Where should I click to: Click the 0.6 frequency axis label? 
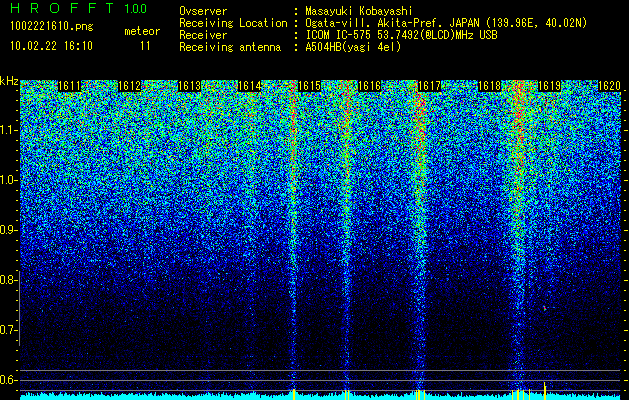click(8, 380)
